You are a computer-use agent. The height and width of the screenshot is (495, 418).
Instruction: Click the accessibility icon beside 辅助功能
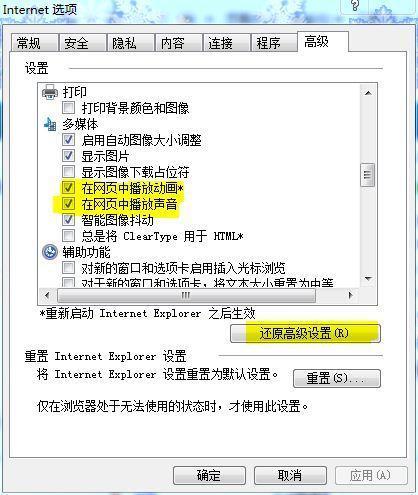click(x=50, y=252)
